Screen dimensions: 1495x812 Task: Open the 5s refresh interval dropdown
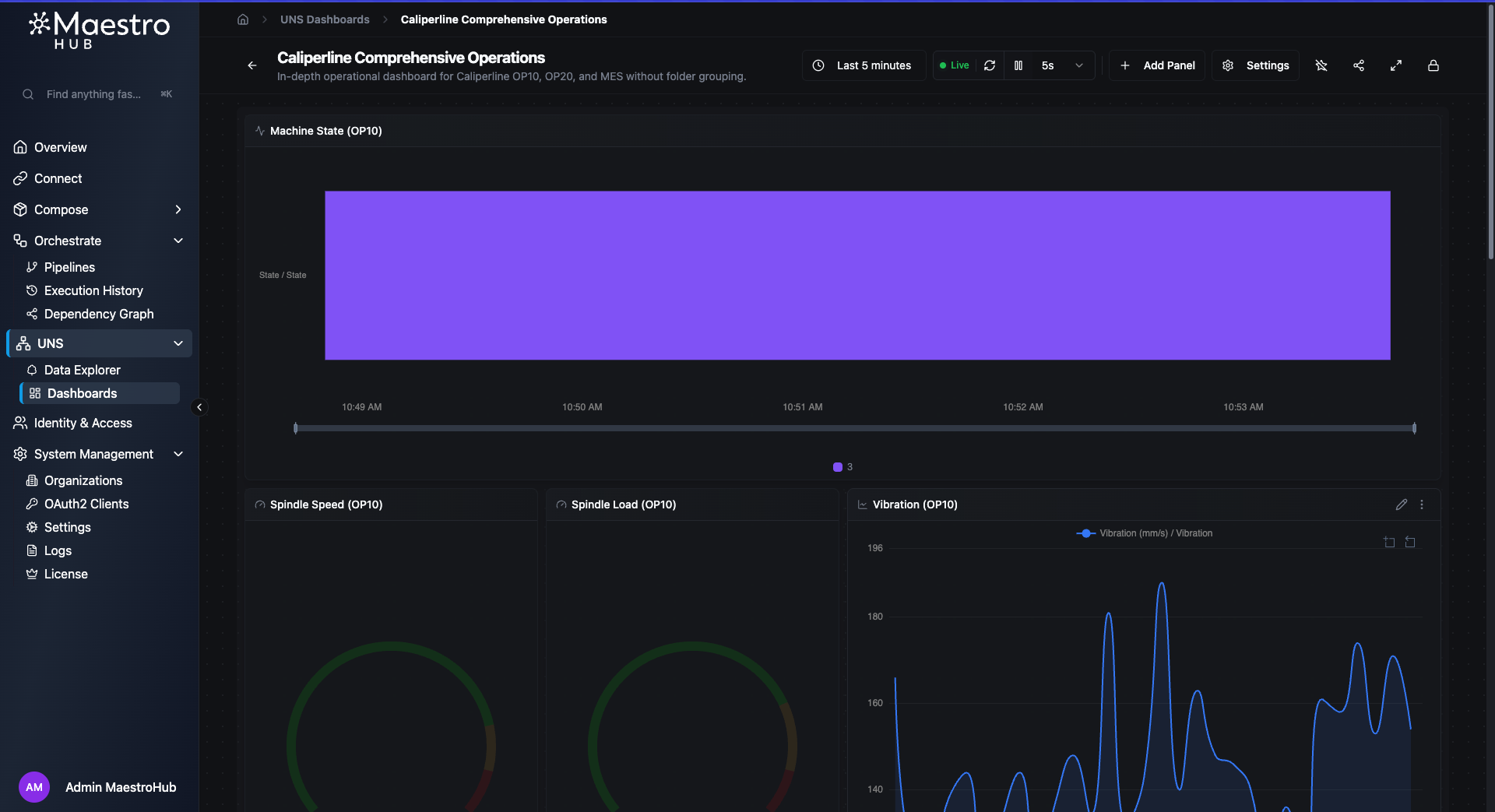1079,65
